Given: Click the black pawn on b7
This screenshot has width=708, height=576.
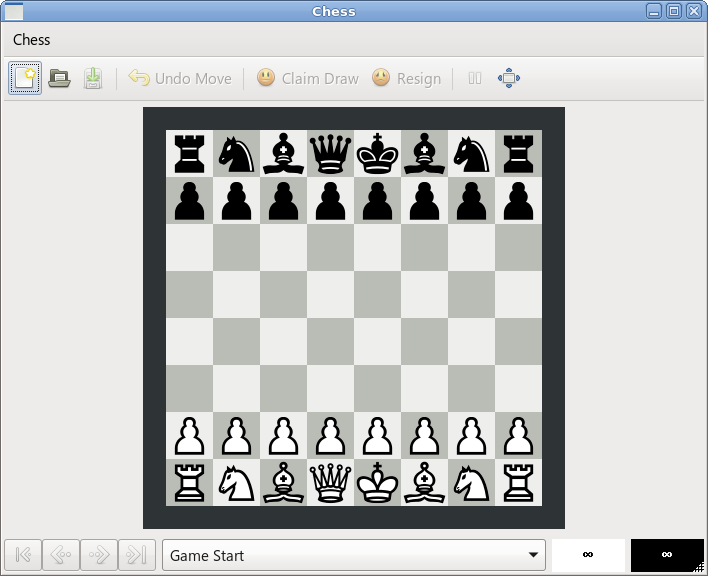Looking at the screenshot, I should pos(237,200).
